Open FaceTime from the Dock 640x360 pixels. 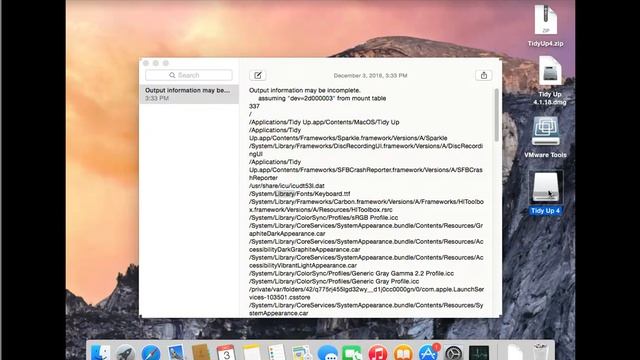352,353
